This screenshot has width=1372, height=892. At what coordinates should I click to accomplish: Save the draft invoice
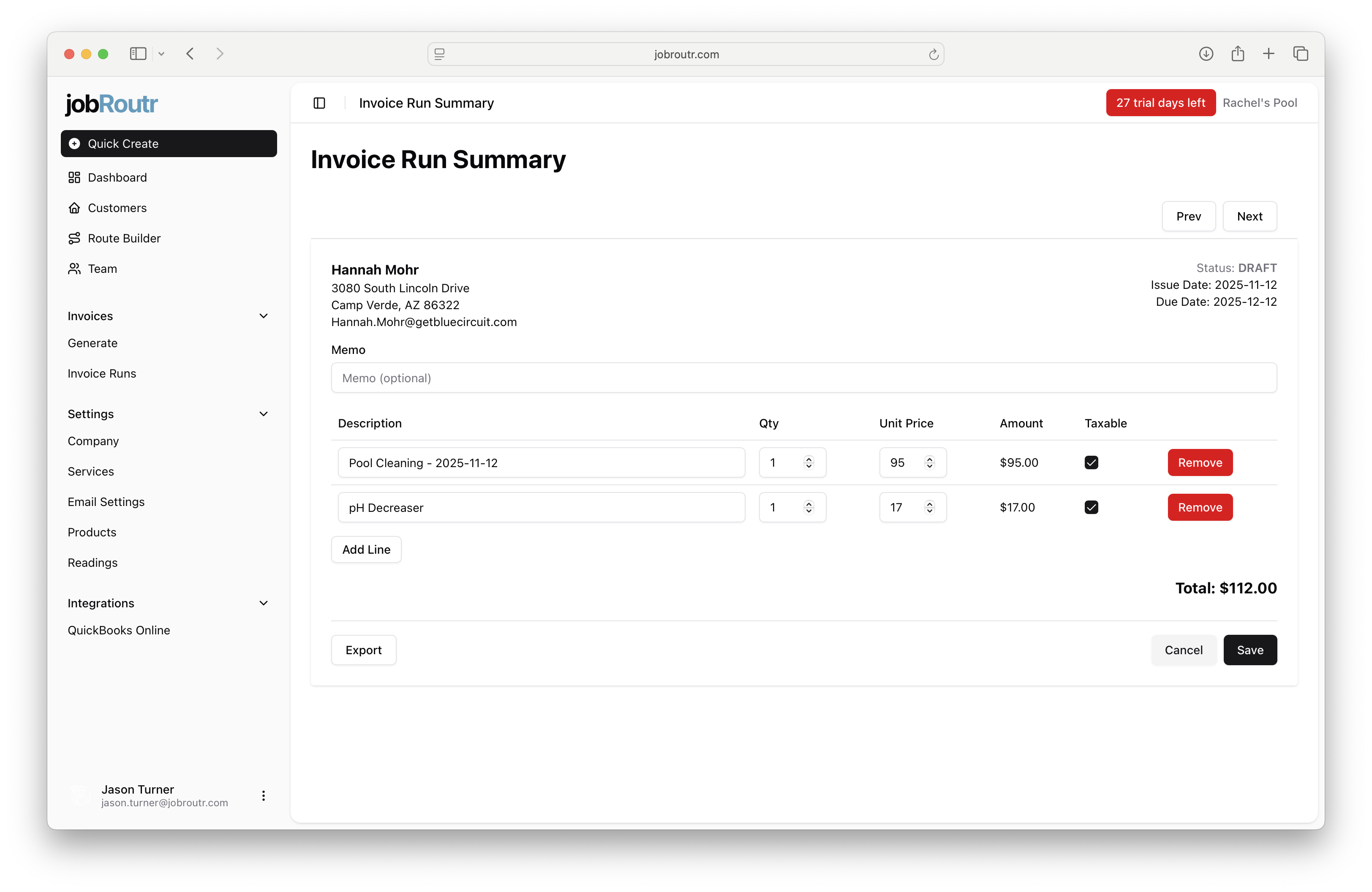[x=1250, y=650]
